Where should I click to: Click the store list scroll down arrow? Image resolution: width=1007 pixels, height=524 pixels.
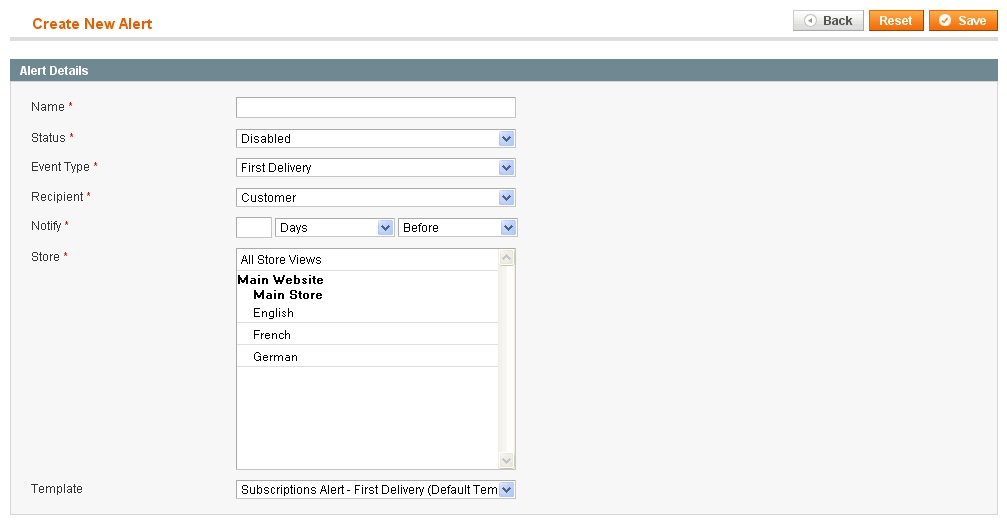(x=507, y=460)
